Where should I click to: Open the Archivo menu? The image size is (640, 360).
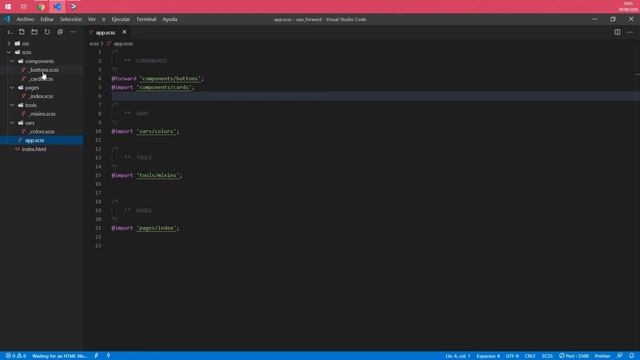click(25, 19)
